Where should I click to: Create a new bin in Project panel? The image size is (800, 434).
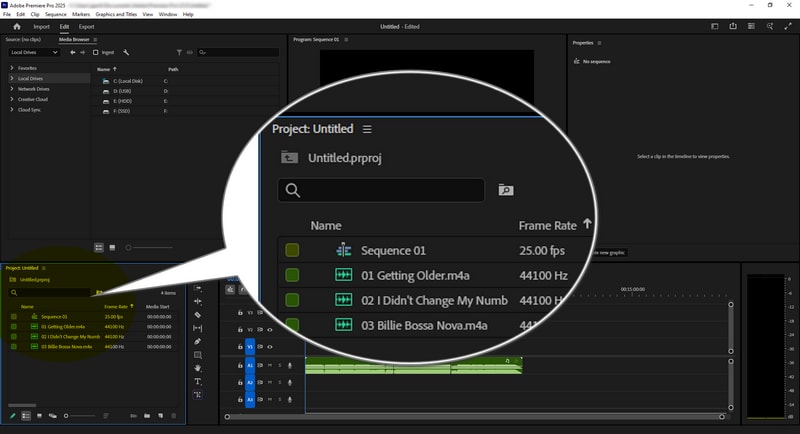click(147, 416)
